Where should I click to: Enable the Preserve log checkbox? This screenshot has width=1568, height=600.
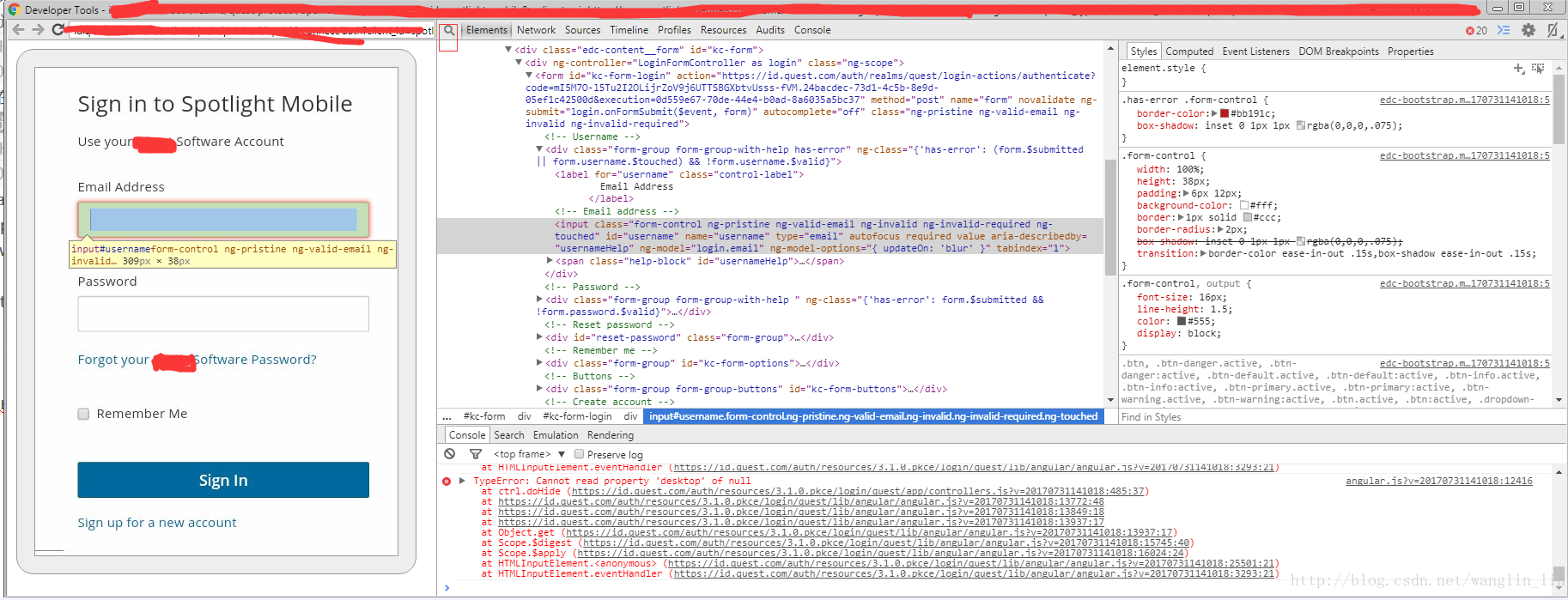[579, 454]
